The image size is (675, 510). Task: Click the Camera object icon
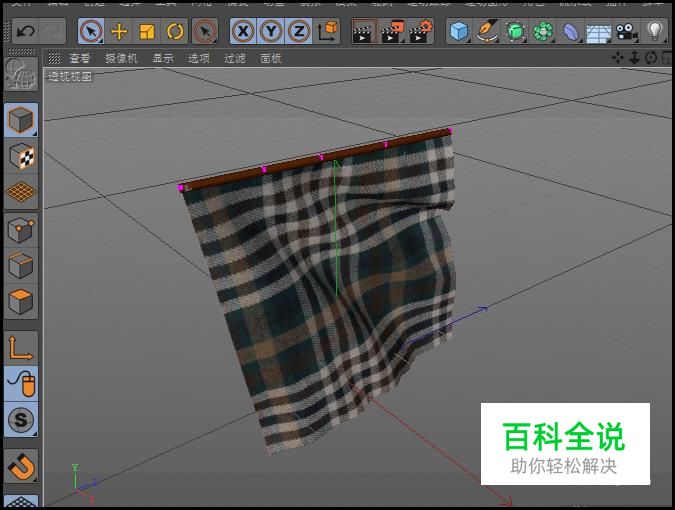[x=627, y=31]
